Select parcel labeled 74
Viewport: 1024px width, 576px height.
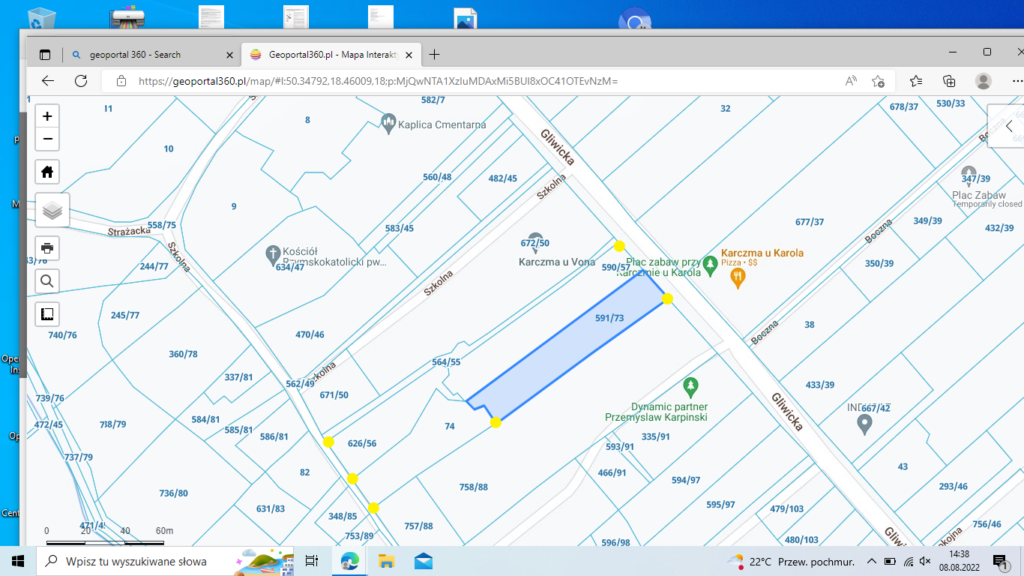(x=449, y=426)
